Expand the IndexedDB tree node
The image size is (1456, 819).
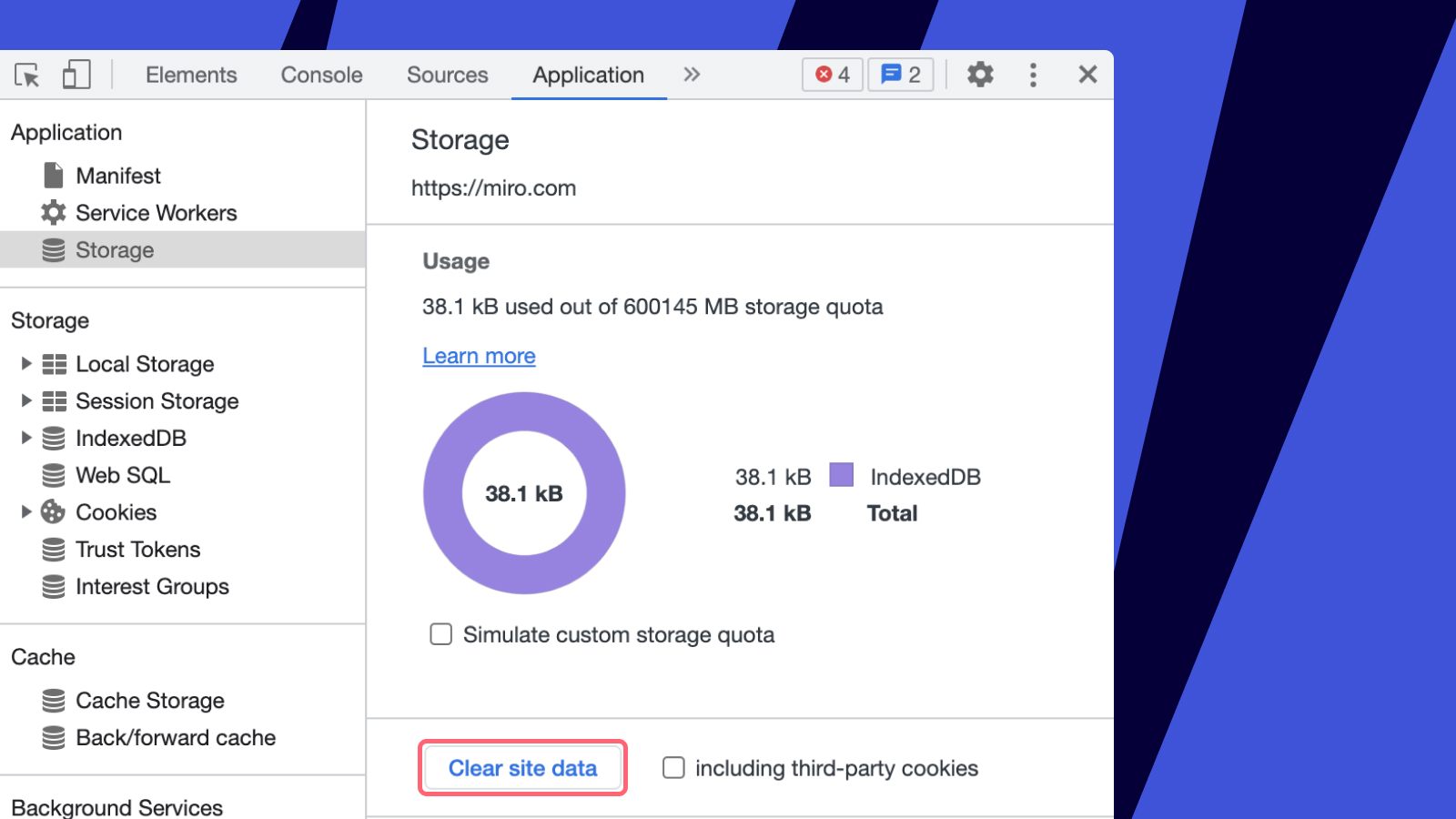(26, 439)
